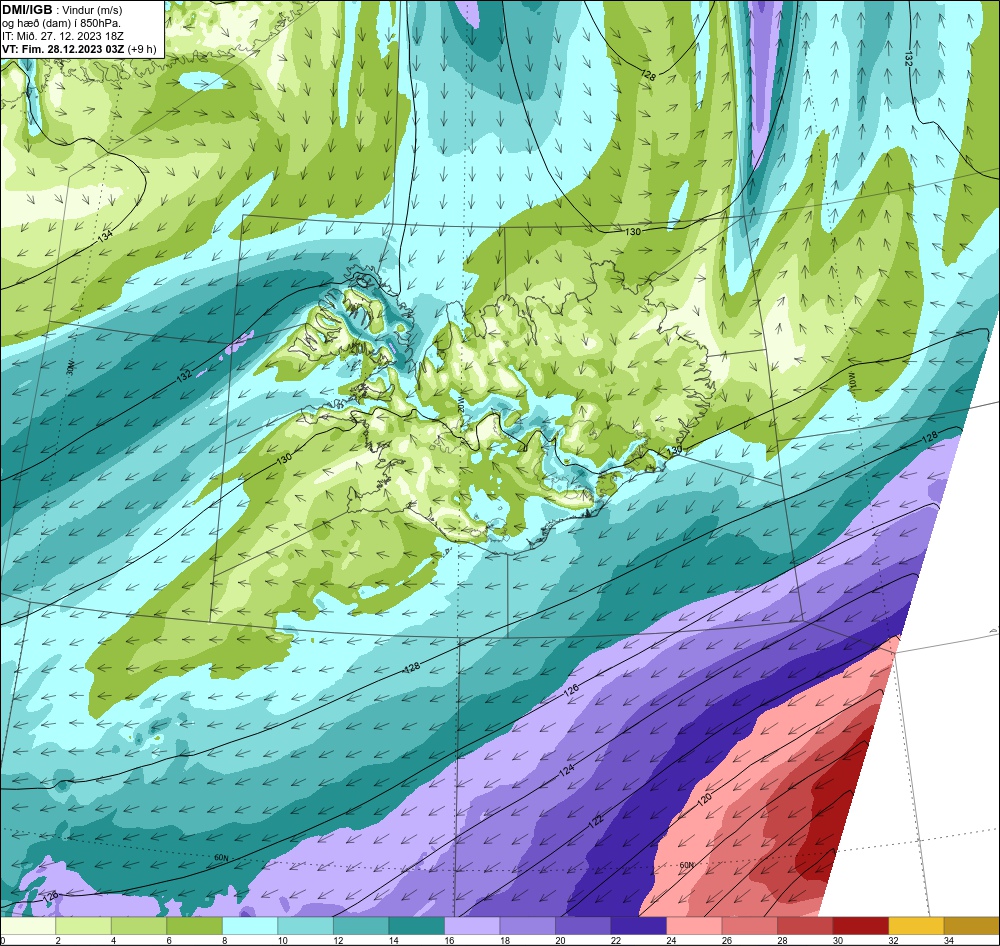This screenshot has height=946, width=1000.
Task: Click the legend tick label "22"
Action: (615, 940)
